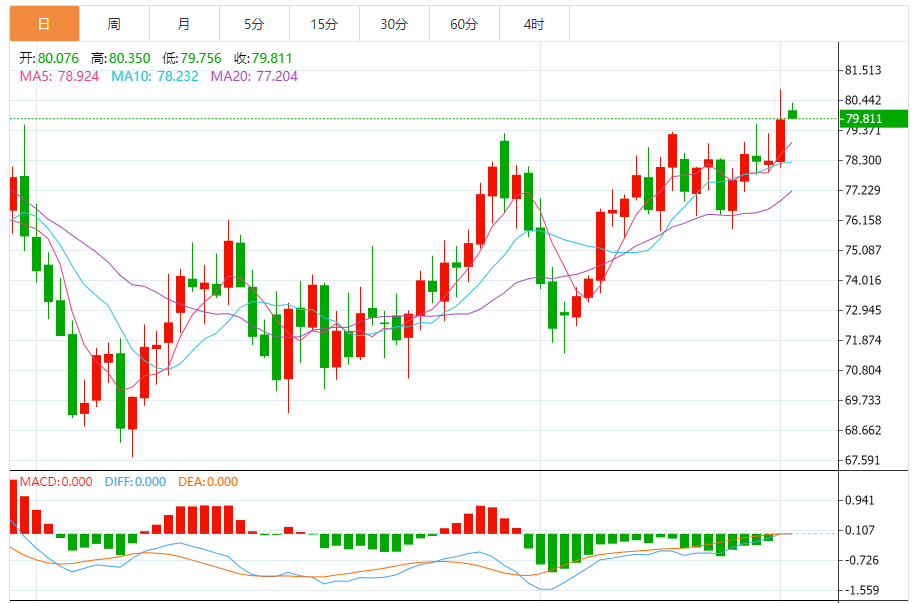The width and height of the screenshot is (918, 603).
Task: Click the MACD:0.000 indicator label
Action: [x=56, y=482]
